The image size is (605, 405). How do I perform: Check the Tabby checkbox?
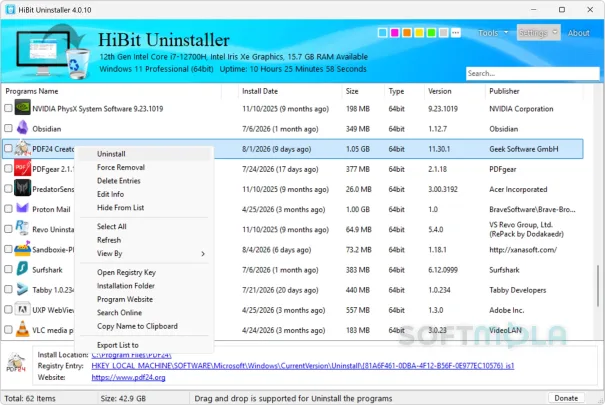[8, 289]
